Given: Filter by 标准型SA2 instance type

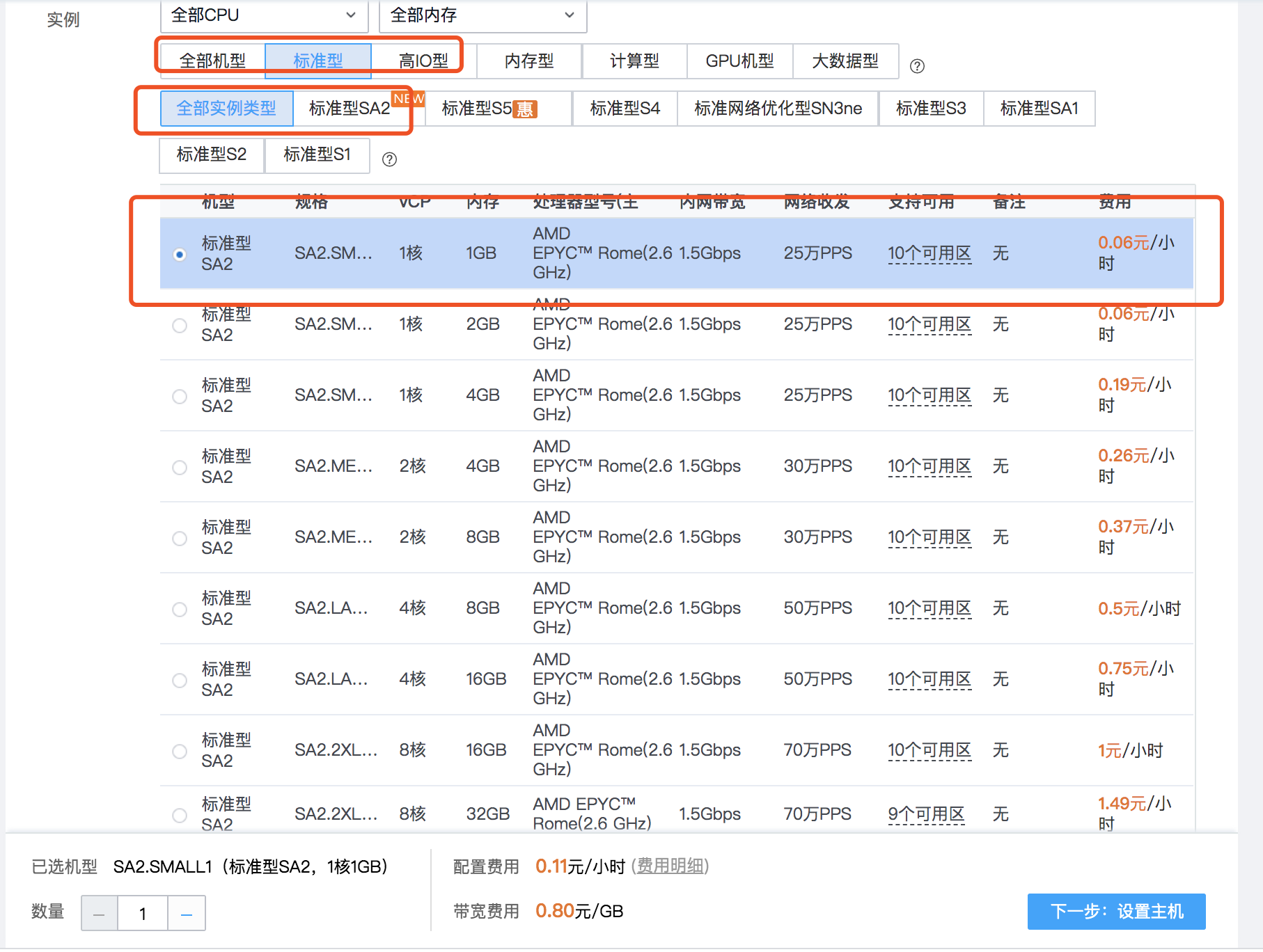Looking at the screenshot, I should pyautogui.click(x=359, y=109).
